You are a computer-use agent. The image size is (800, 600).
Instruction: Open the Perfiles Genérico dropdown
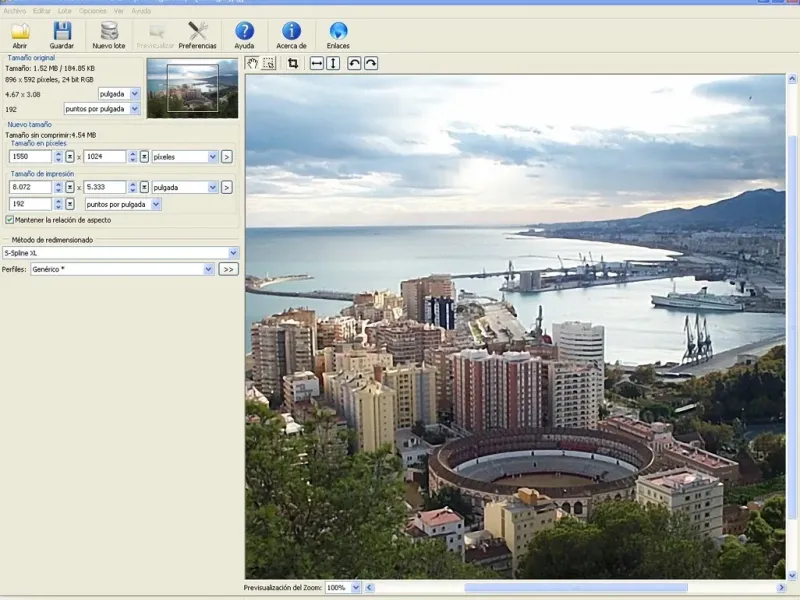[x=208, y=269]
